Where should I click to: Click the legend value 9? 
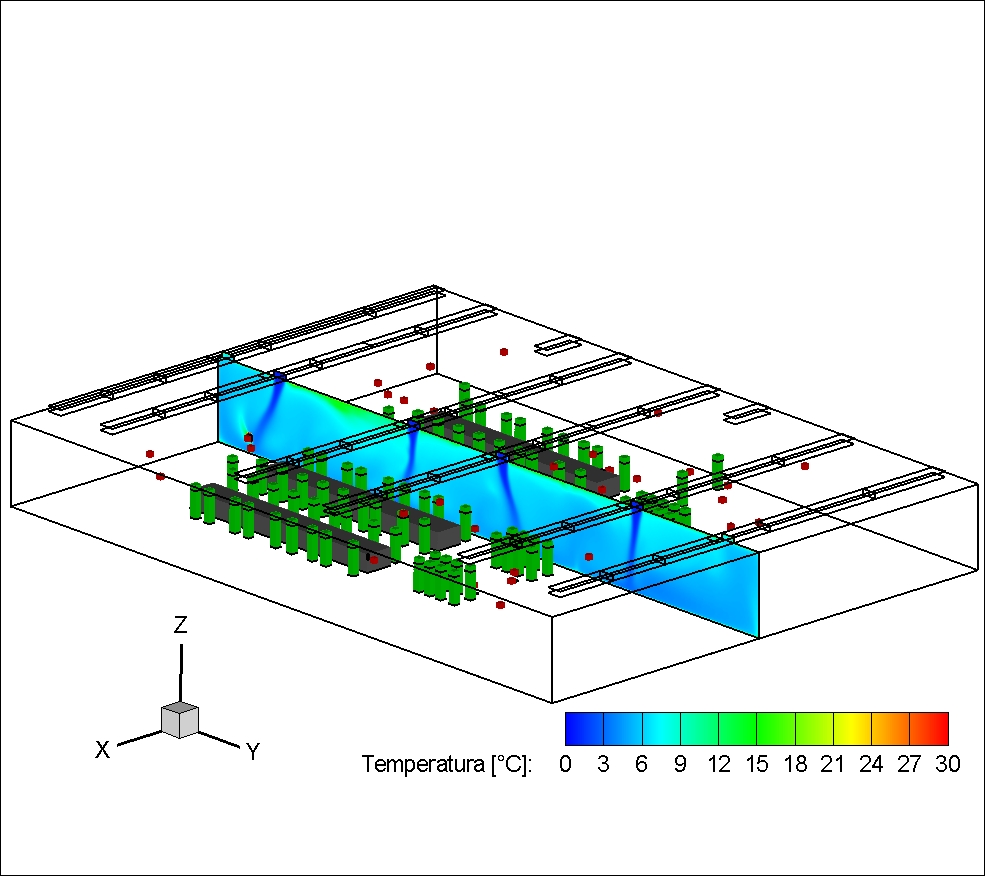pyautogui.click(x=680, y=764)
